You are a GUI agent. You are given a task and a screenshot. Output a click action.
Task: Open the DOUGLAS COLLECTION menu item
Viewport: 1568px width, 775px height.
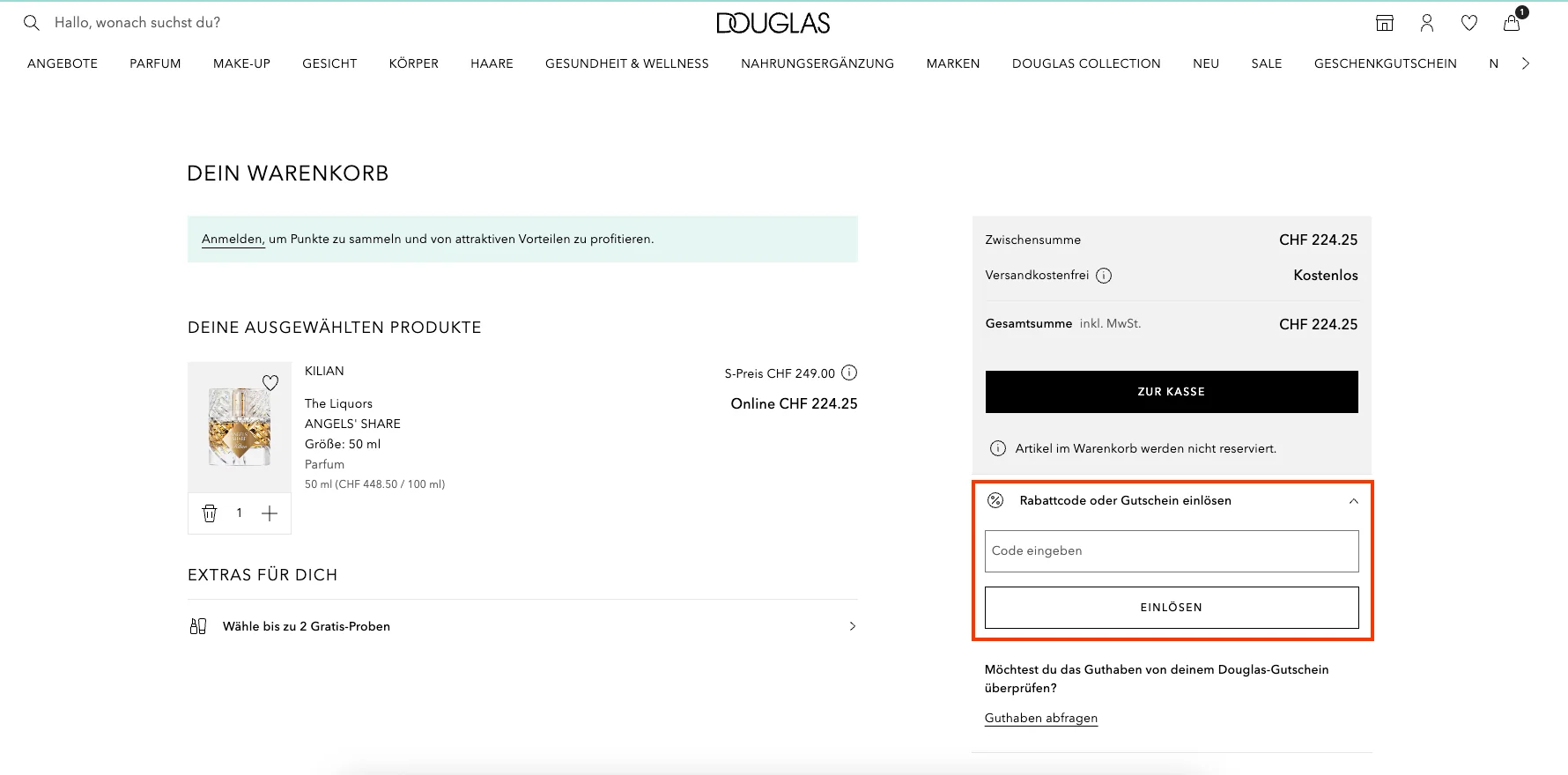(1086, 63)
